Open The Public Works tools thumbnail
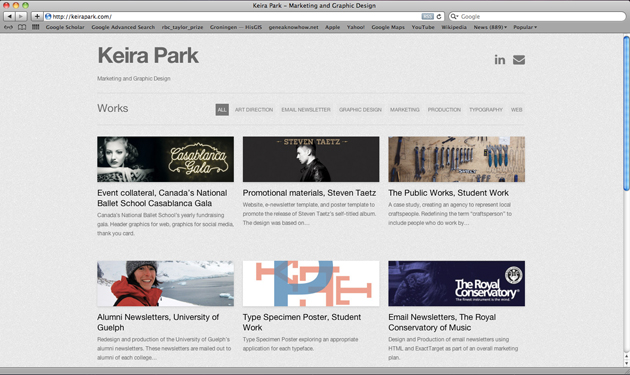 [456, 159]
